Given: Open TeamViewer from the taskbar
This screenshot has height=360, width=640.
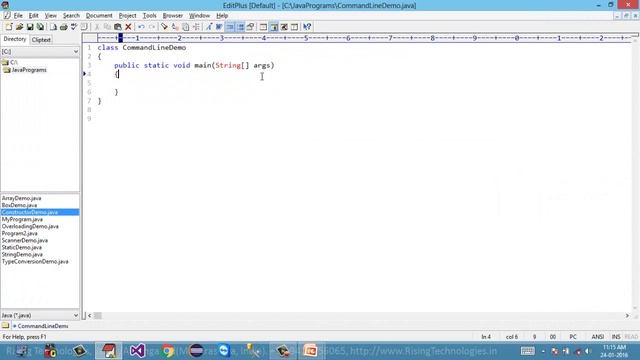Looking at the screenshot, I should [224, 351].
